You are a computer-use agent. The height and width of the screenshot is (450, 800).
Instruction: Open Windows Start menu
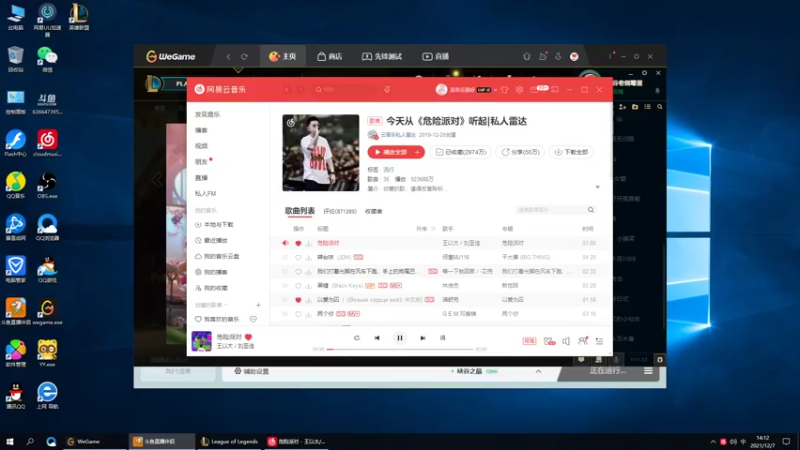point(9,441)
